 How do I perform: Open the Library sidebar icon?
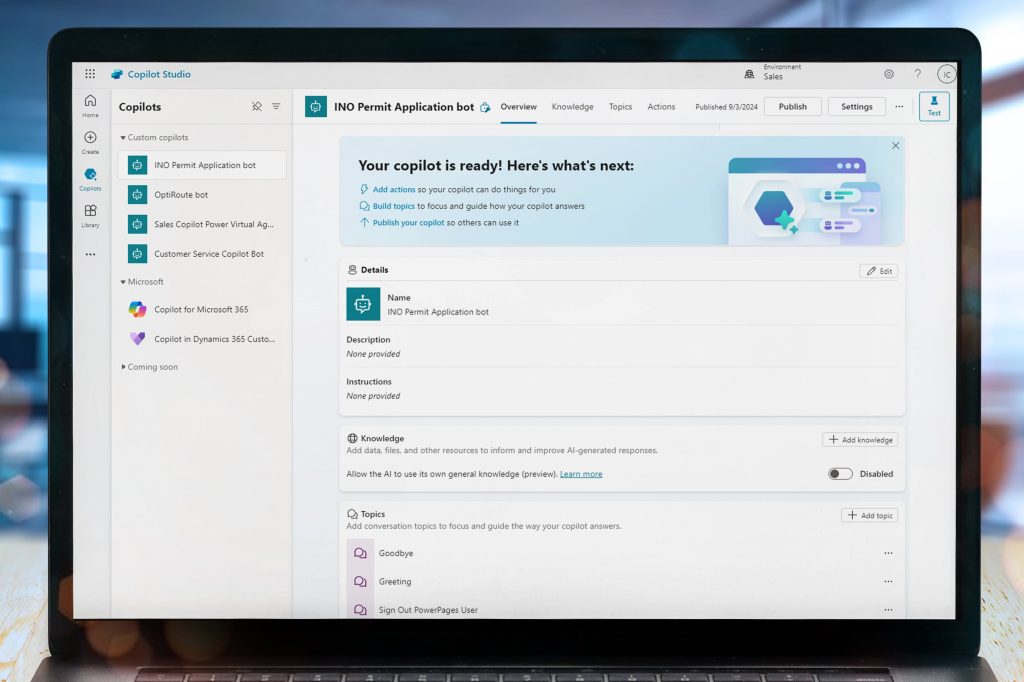(x=90, y=216)
